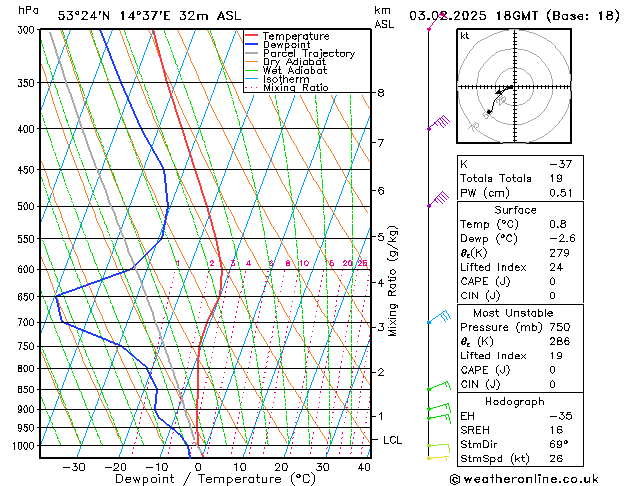The height and width of the screenshot is (486, 629).
Task: Select the blue Dewpoint line sample in legend
Action: point(252,45)
